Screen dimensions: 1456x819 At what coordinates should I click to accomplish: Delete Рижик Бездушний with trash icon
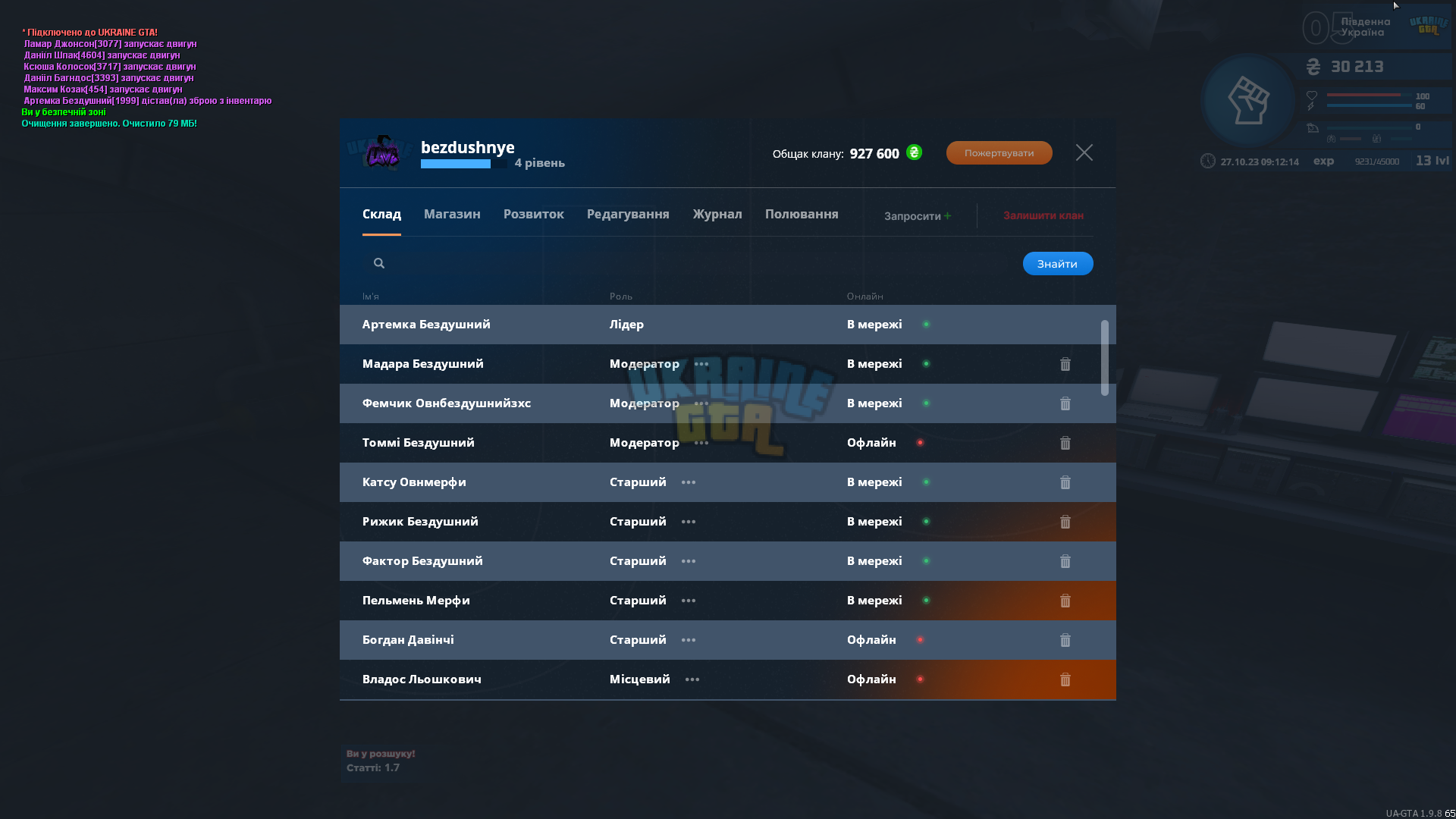pos(1065,522)
